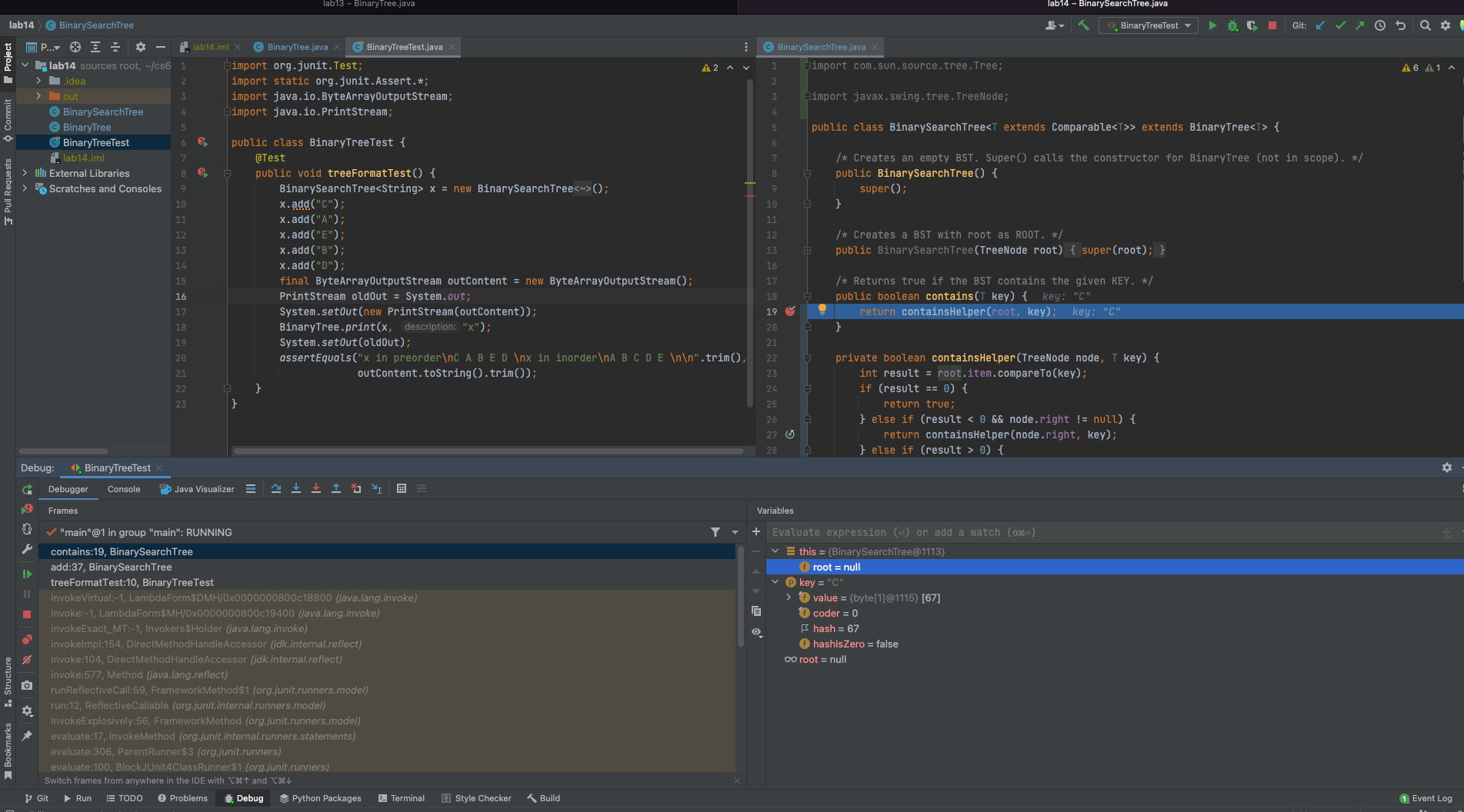The width and height of the screenshot is (1464, 812).
Task: Expand the External Libraries tree node
Action: (x=25, y=173)
